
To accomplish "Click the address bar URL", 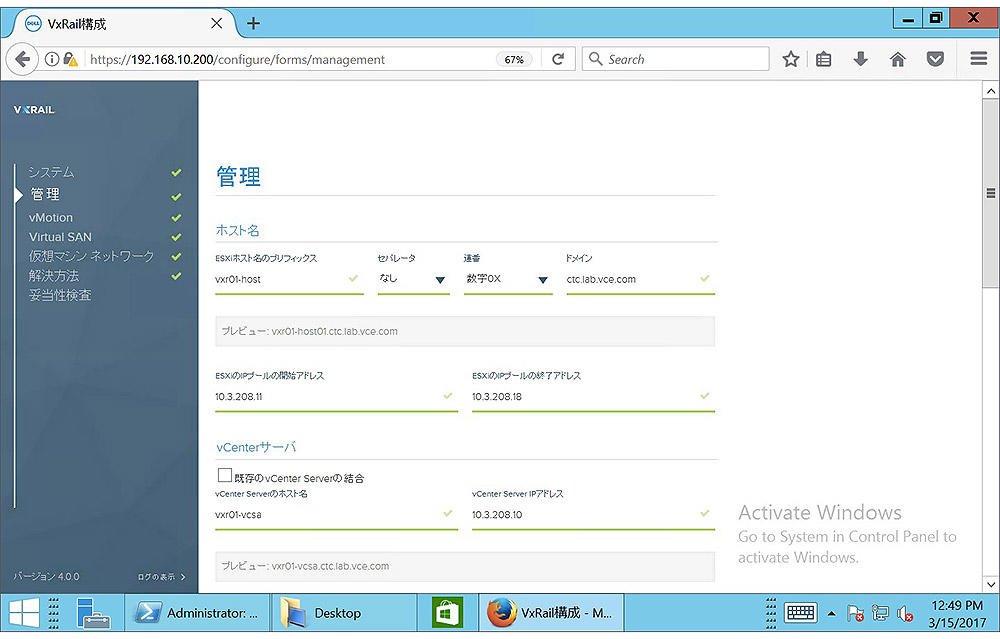I will coord(237,59).
